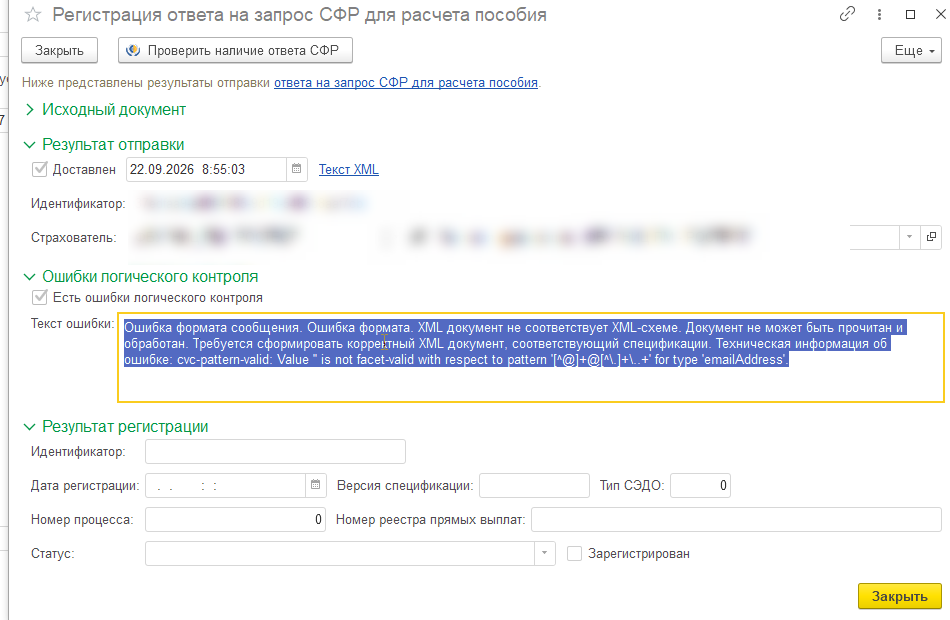Viewport: 950px width, 620px height.
Task: Open the Статус dropdown list
Action: [544, 553]
